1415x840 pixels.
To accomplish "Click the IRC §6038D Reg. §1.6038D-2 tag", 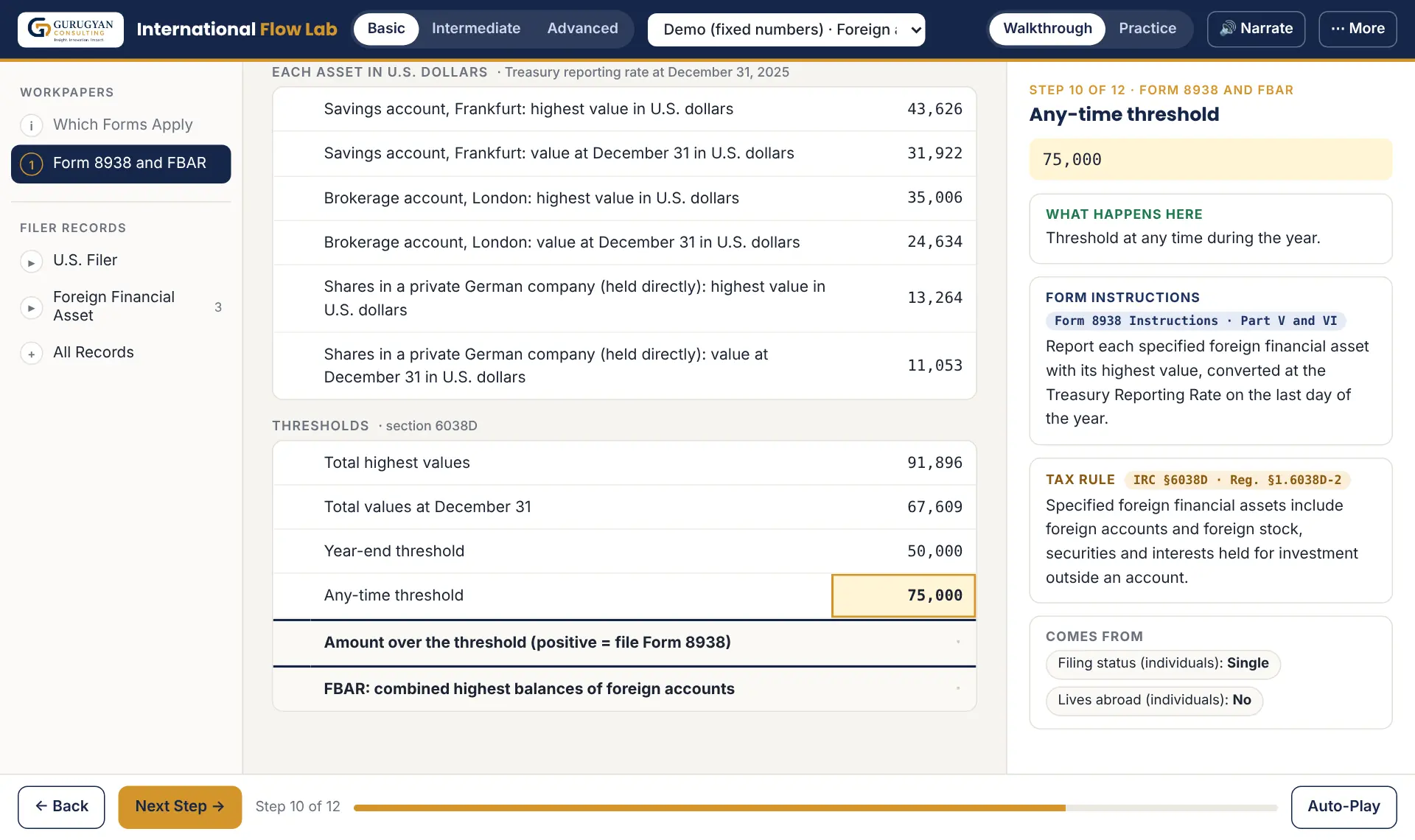I will pos(1237,480).
